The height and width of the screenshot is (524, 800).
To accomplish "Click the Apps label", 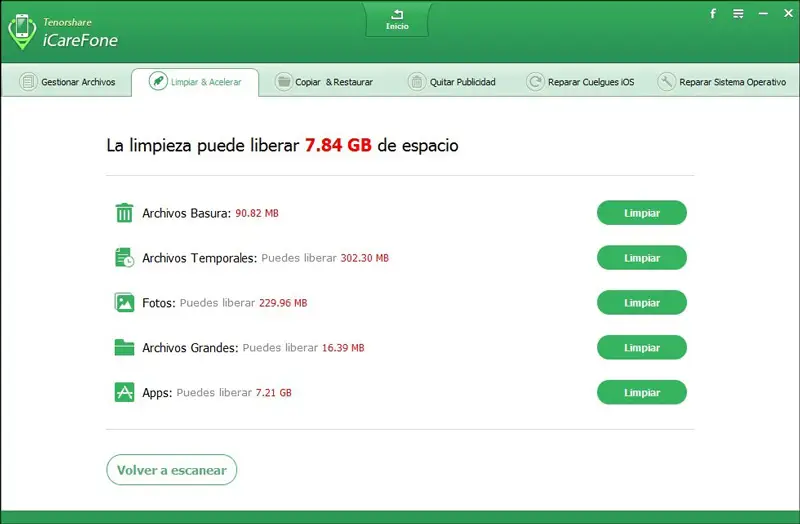I will tap(157, 393).
